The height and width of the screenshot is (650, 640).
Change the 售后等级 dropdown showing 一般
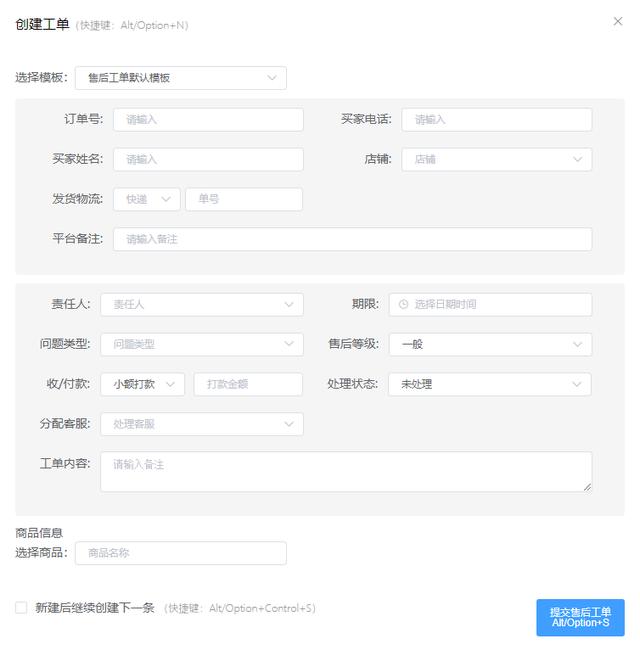pyautogui.click(x=490, y=344)
